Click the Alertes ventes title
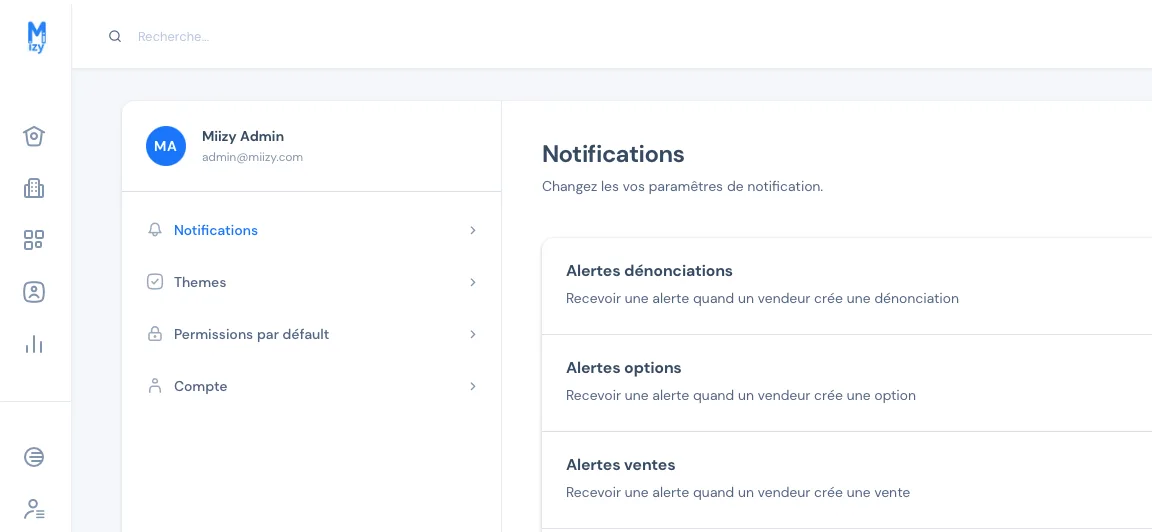Viewport: 1152px width, 532px height. (x=620, y=464)
